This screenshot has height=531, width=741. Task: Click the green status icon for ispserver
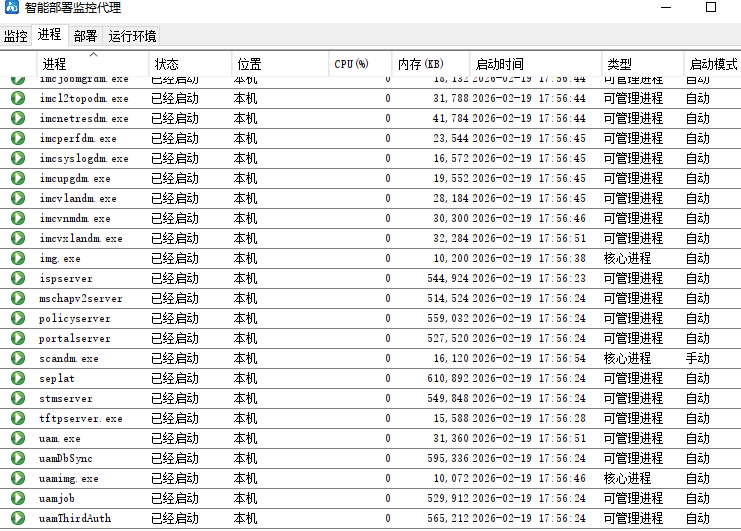(18, 278)
